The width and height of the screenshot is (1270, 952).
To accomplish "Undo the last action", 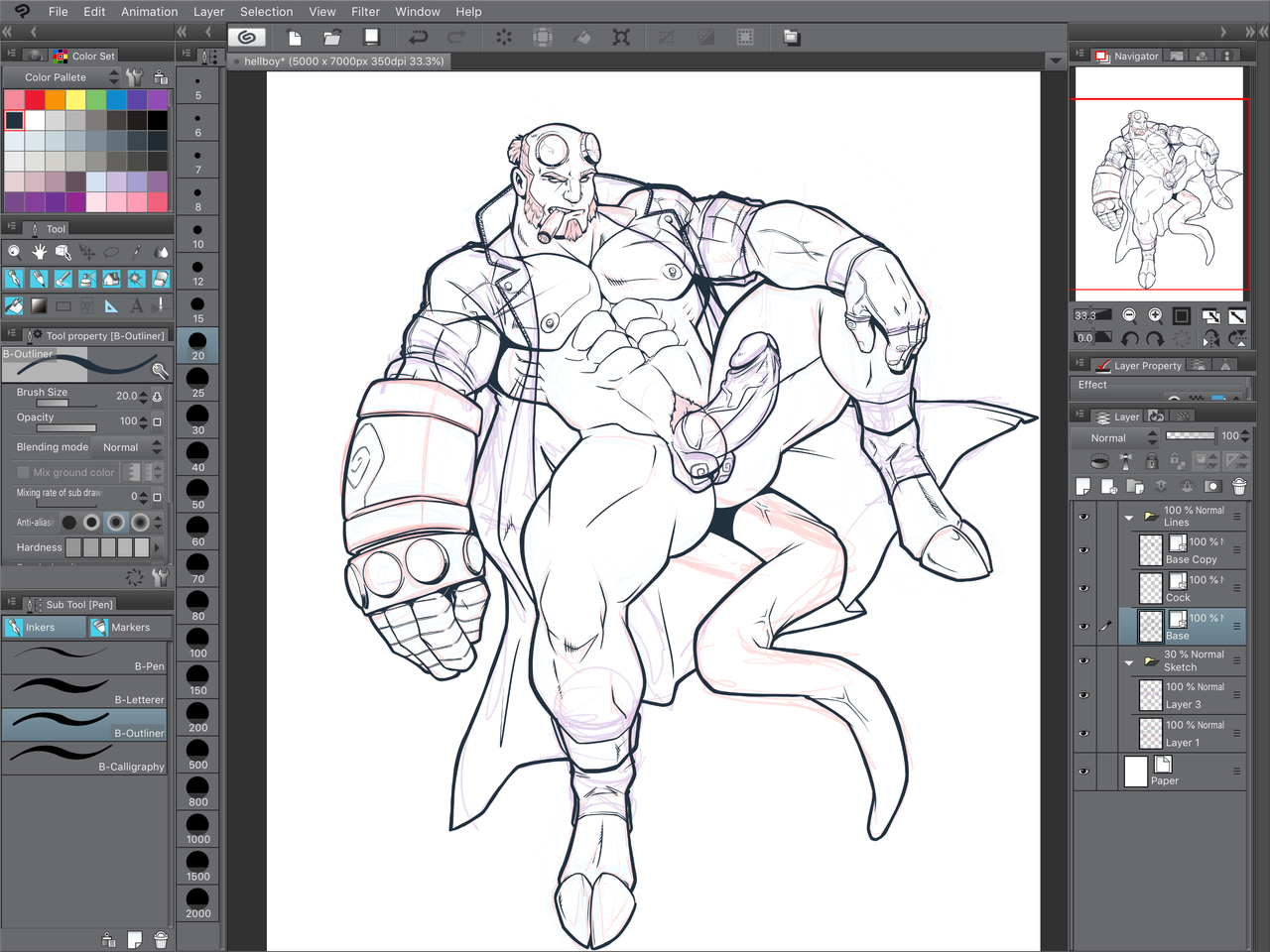I will [x=418, y=38].
